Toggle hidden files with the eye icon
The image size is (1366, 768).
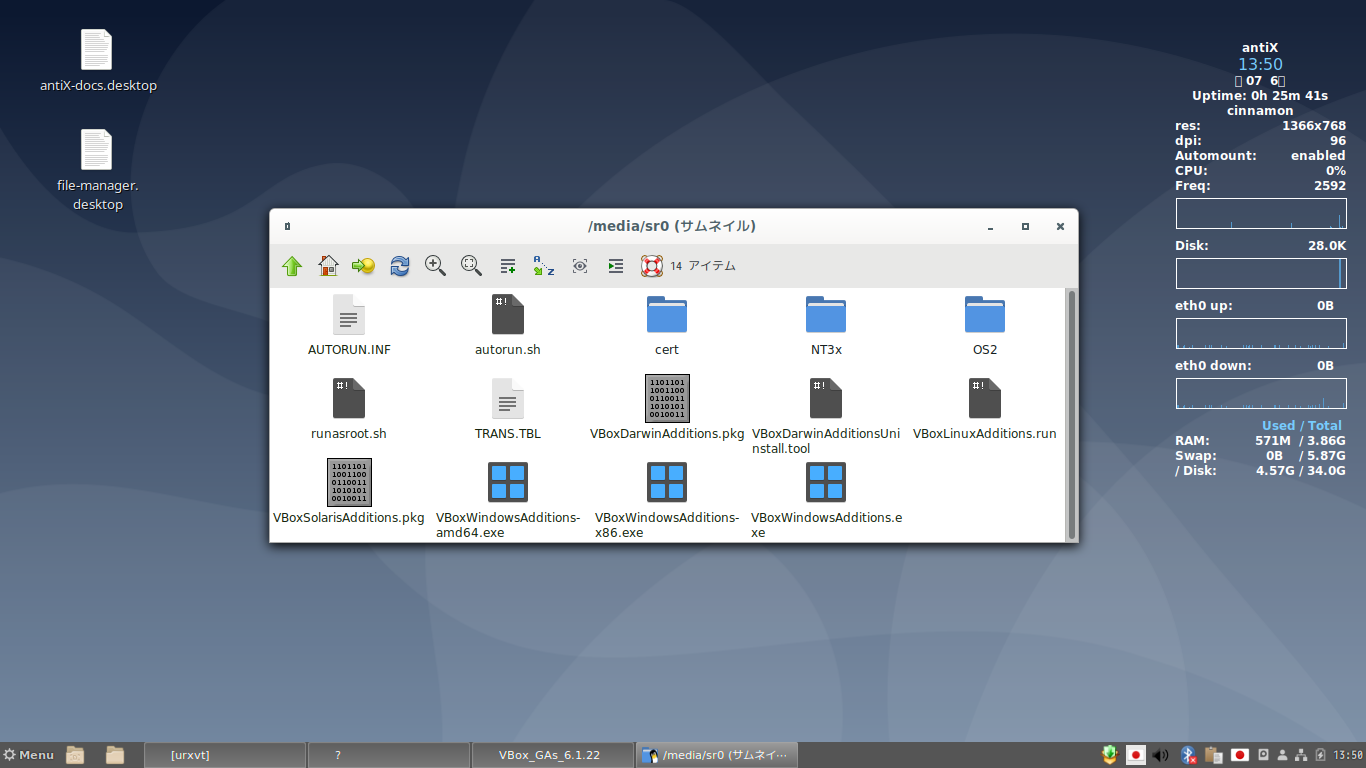pos(579,266)
